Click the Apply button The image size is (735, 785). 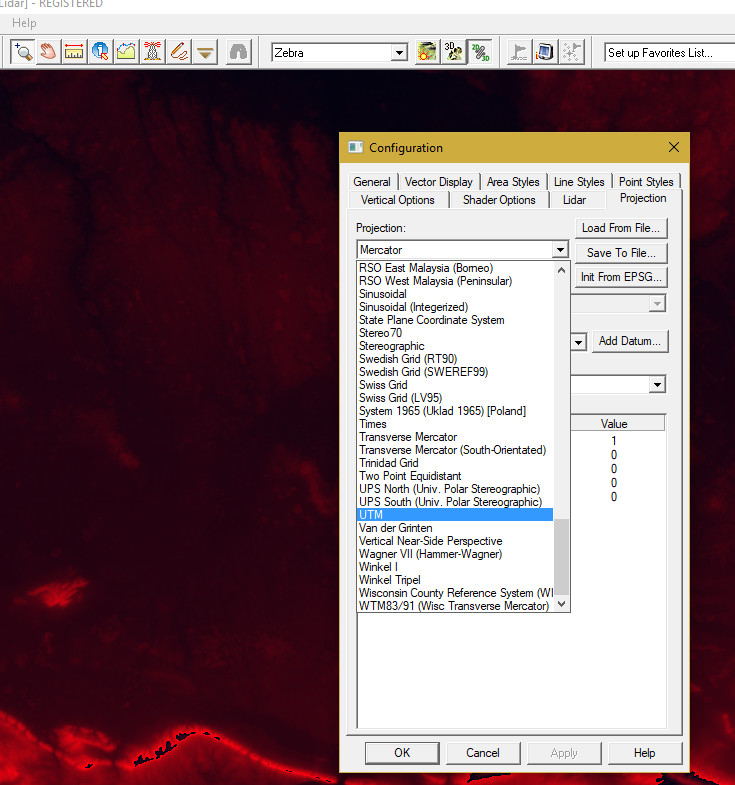(564, 753)
